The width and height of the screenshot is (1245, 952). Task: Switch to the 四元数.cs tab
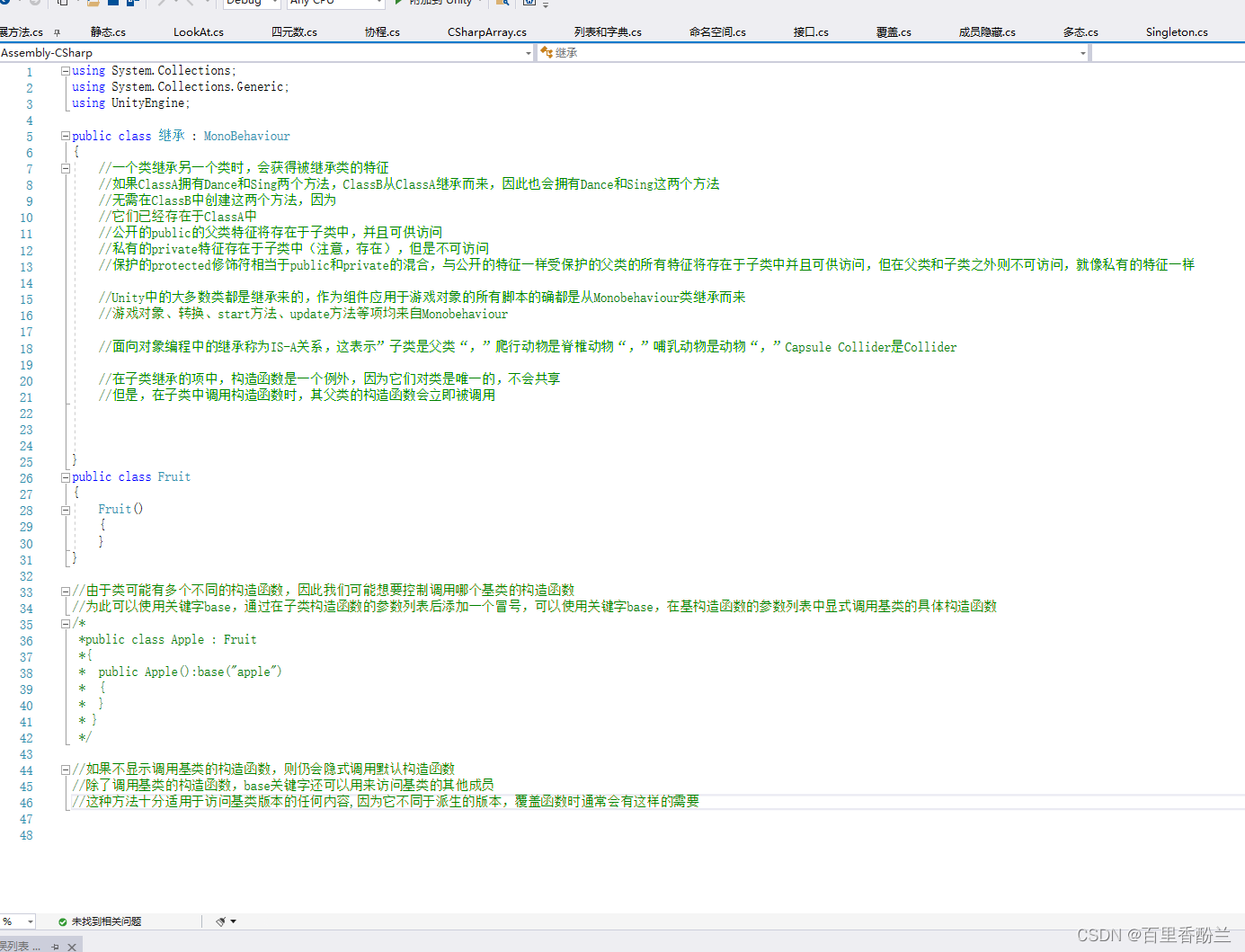(294, 32)
